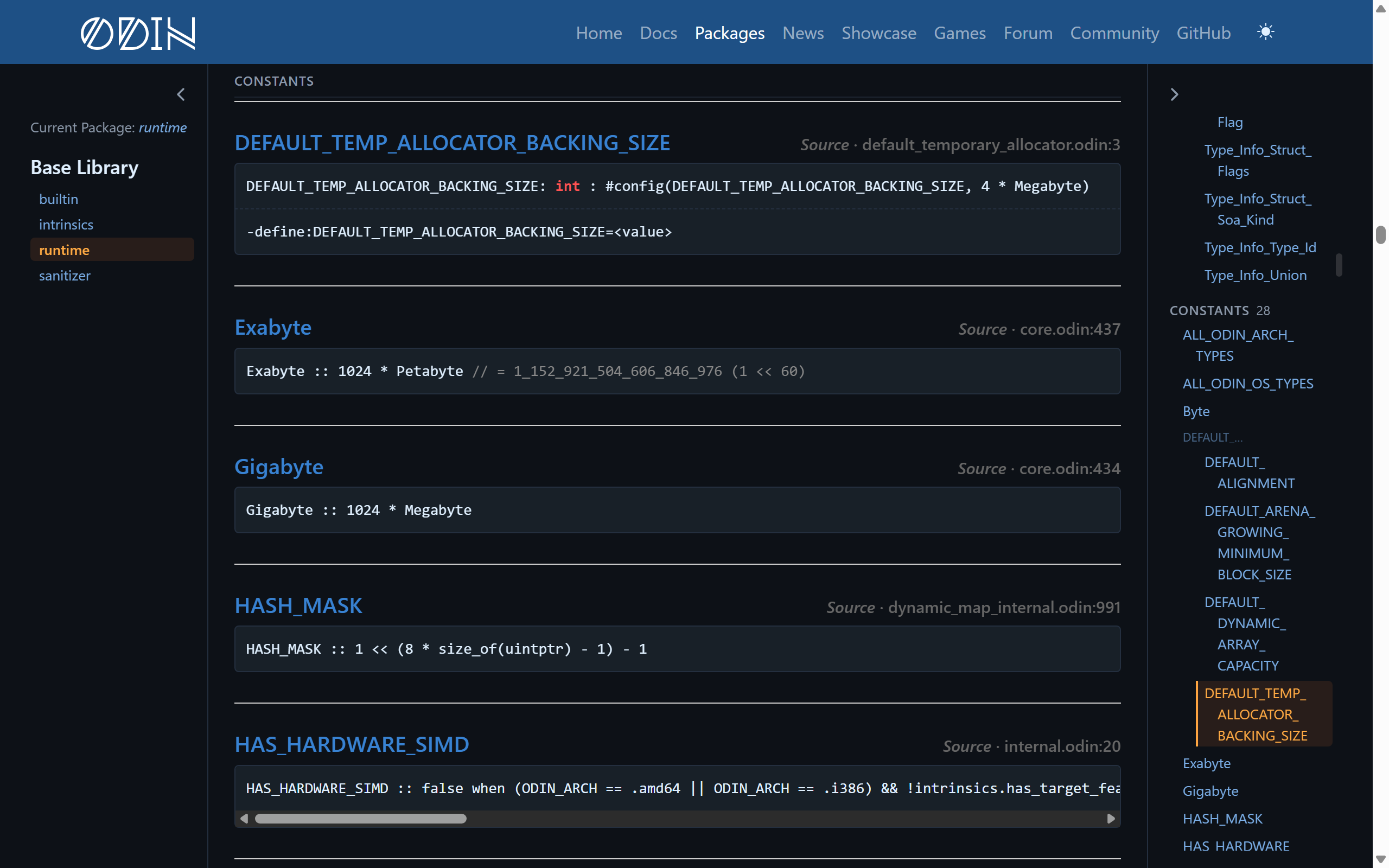Collapse the left sidebar with chevron
The image size is (1389, 868).
pyautogui.click(x=181, y=94)
